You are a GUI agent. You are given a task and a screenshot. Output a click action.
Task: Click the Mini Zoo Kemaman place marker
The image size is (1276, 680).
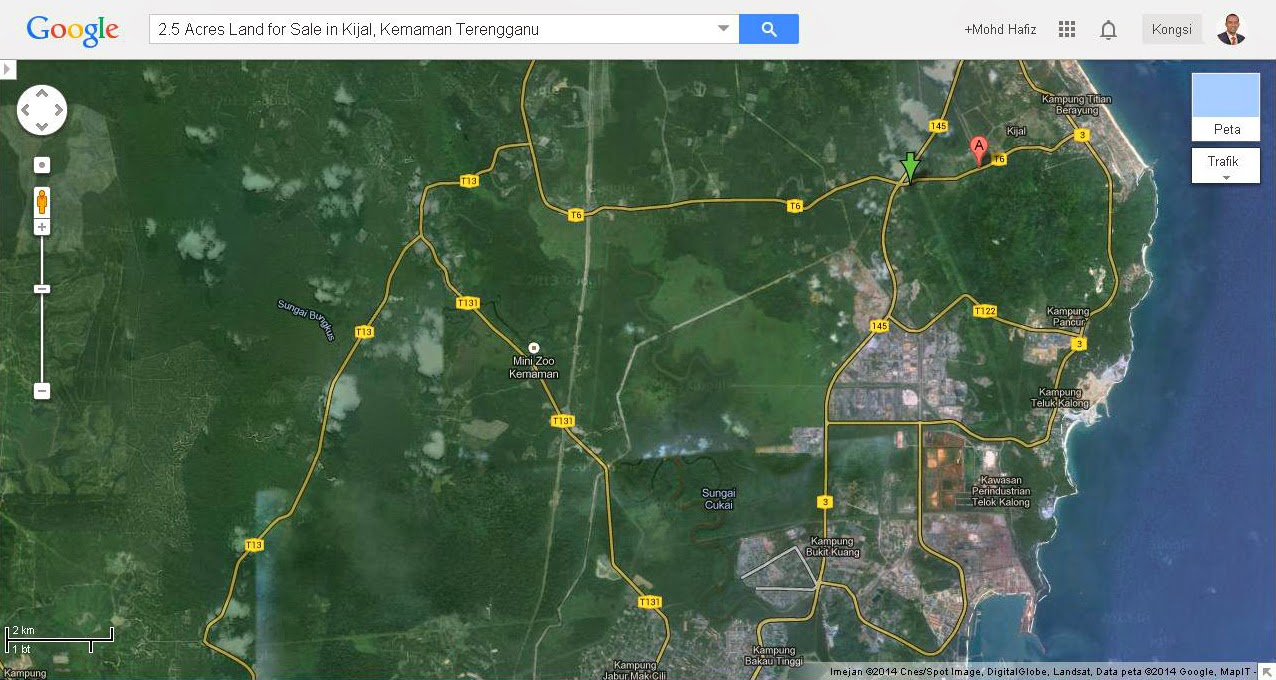point(533,349)
